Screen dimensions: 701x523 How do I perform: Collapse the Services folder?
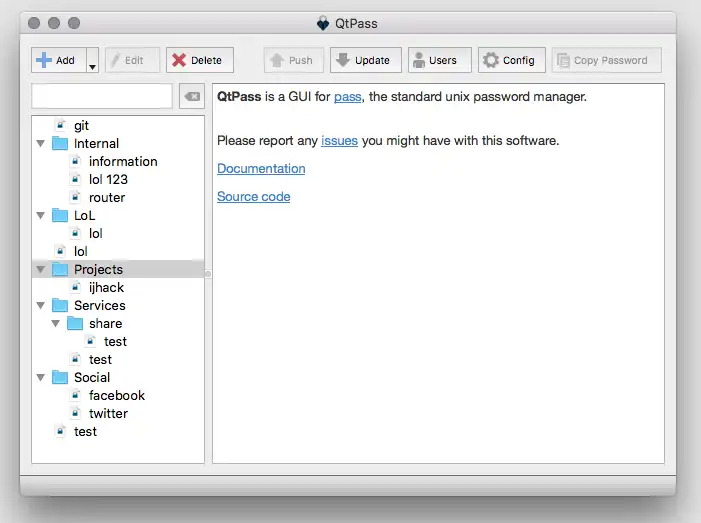[x=41, y=305]
